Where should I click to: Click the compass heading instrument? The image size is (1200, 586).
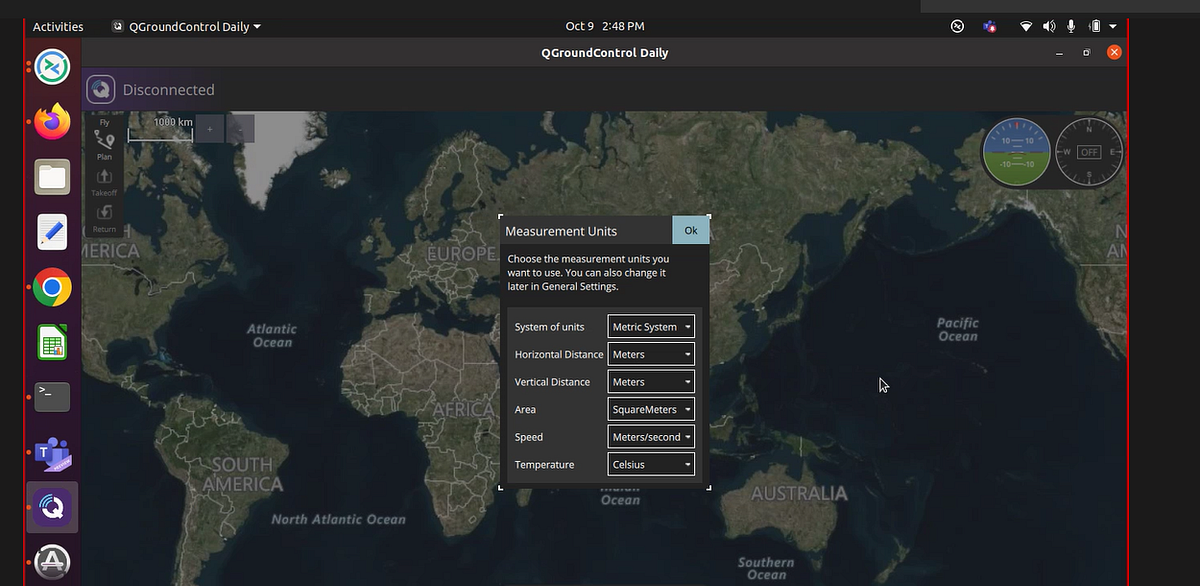[1090, 152]
